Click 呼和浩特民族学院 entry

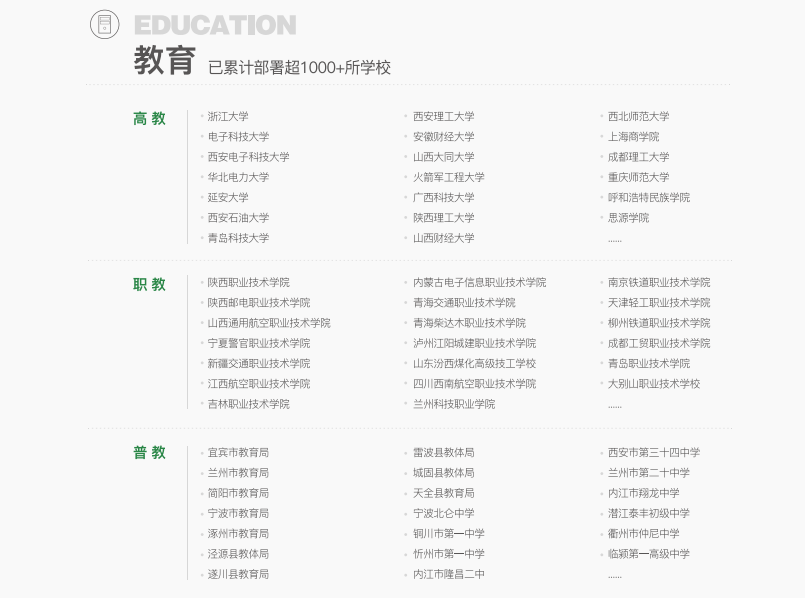tap(649, 198)
